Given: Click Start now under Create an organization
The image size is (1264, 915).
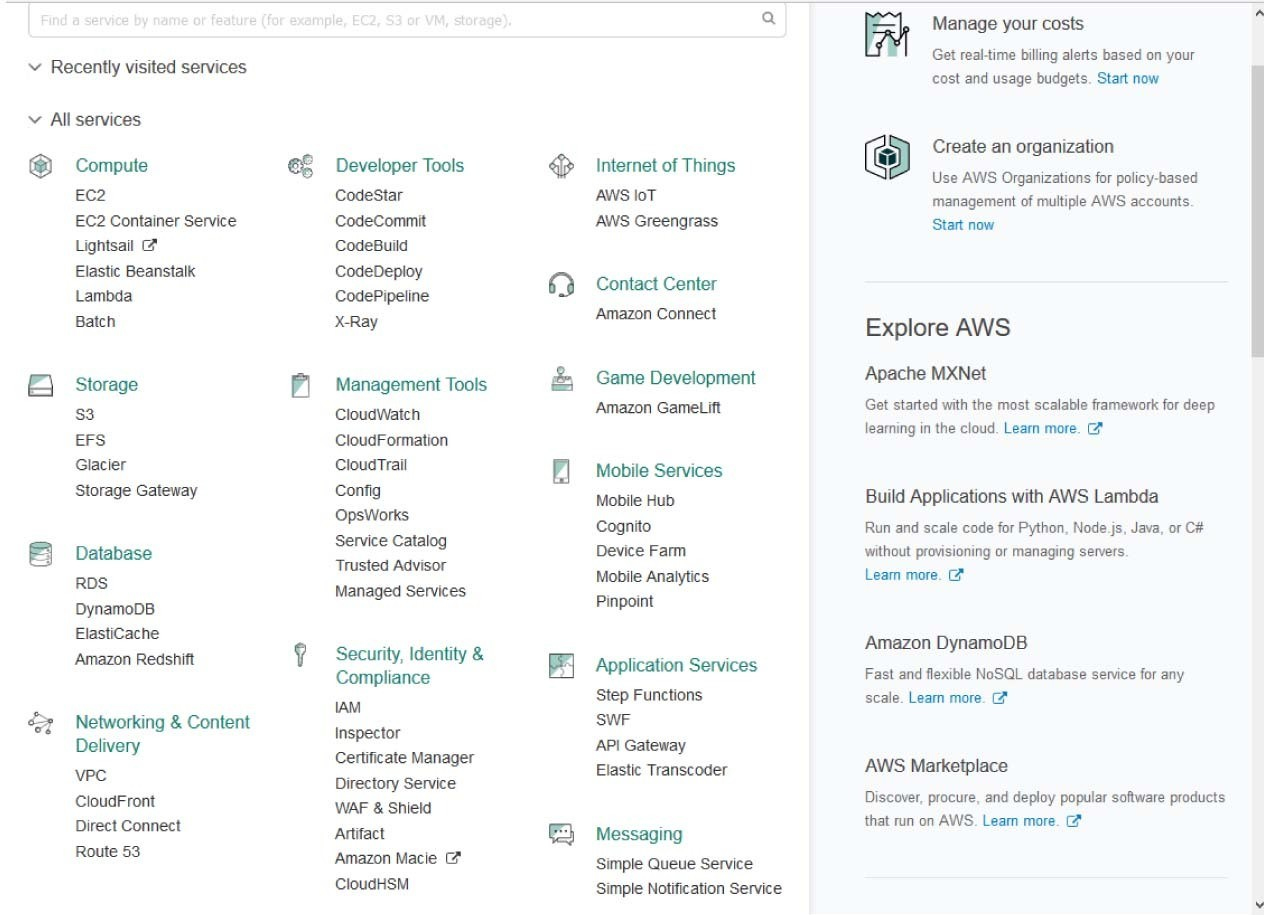Looking at the screenshot, I should click(x=963, y=225).
